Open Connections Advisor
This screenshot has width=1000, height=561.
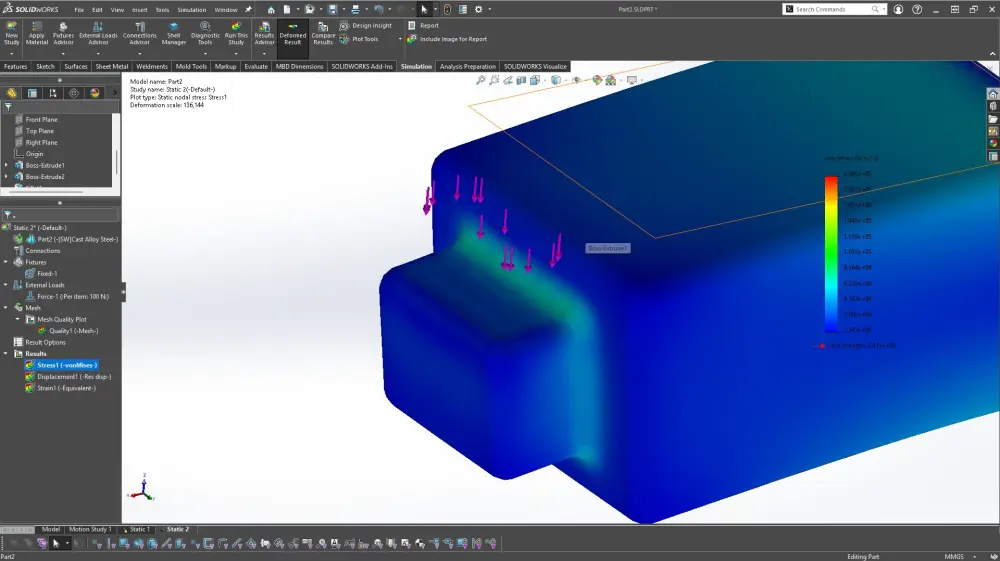click(x=140, y=33)
